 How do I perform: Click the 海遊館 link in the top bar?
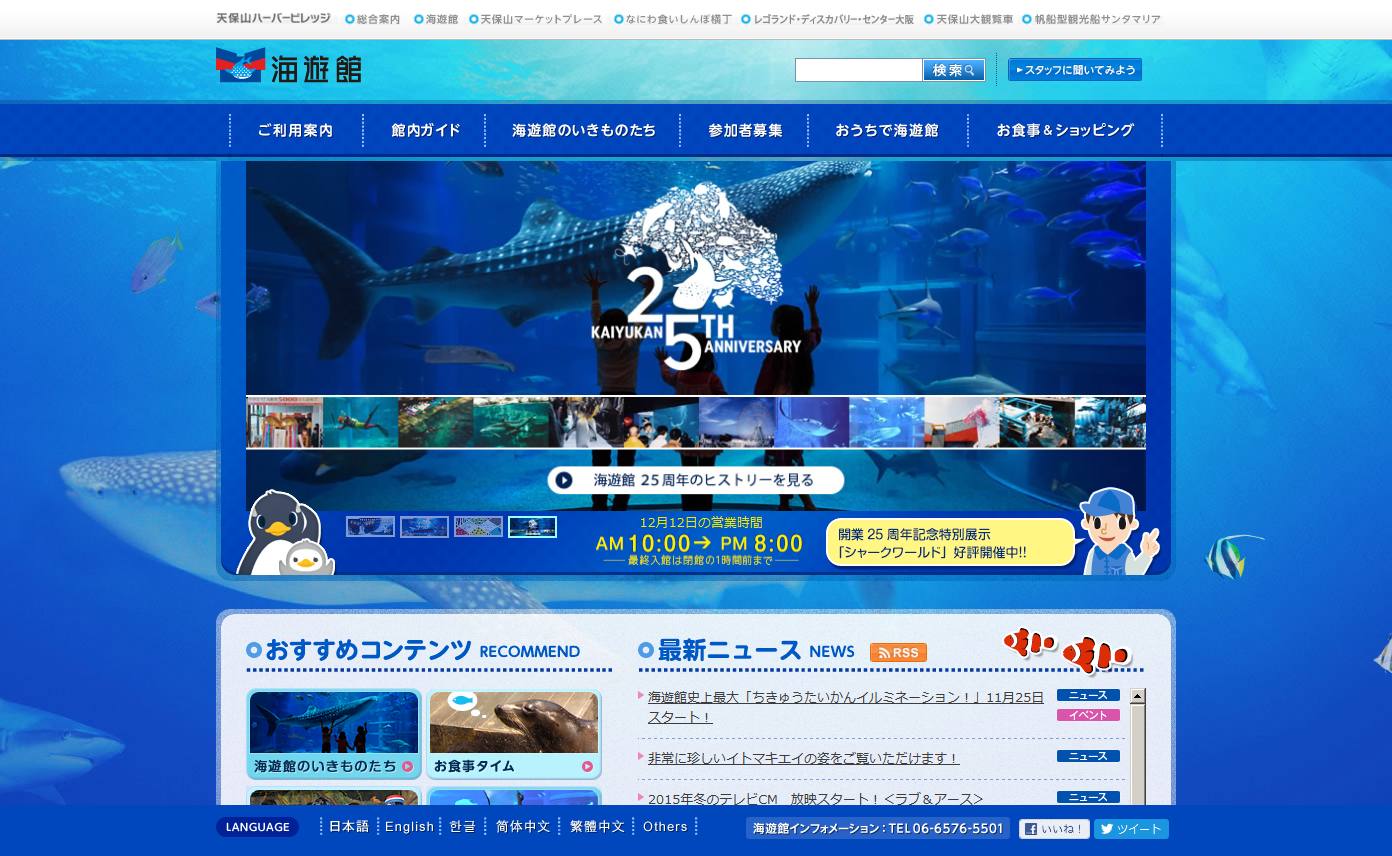click(441, 19)
